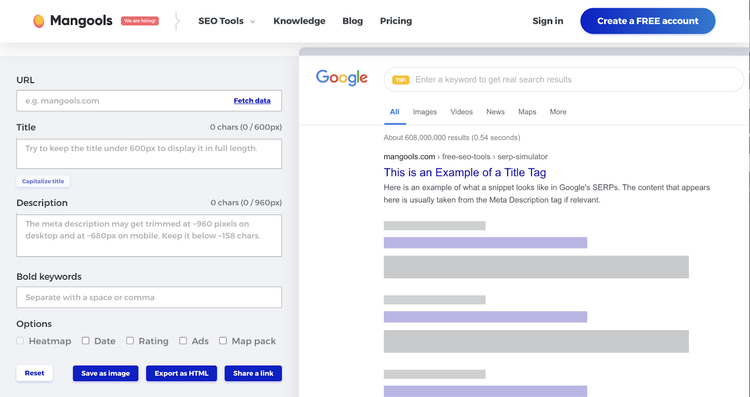Click the mangools.com breadcrumb URL

tap(465, 157)
